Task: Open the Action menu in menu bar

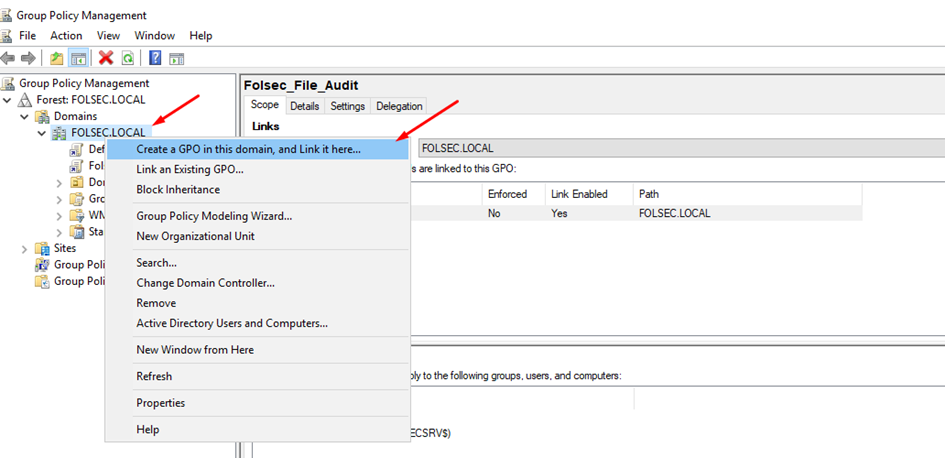Action: 66,35
